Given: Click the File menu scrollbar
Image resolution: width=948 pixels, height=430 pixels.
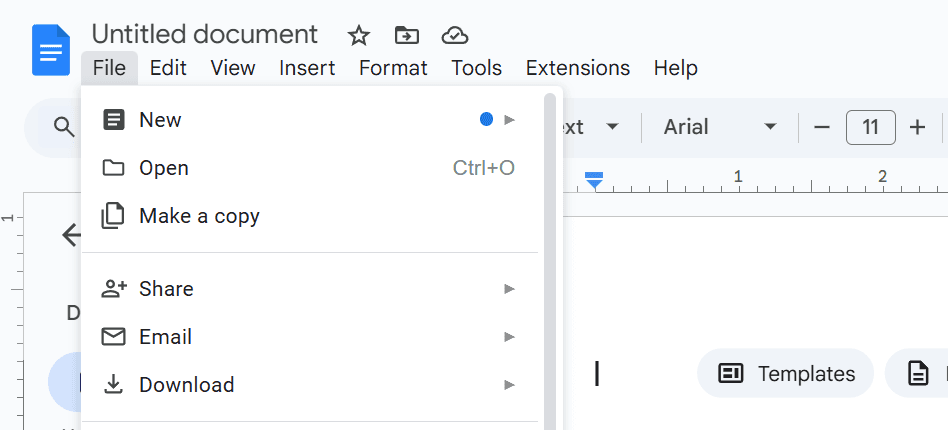Looking at the screenshot, I should tap(550, 261).
